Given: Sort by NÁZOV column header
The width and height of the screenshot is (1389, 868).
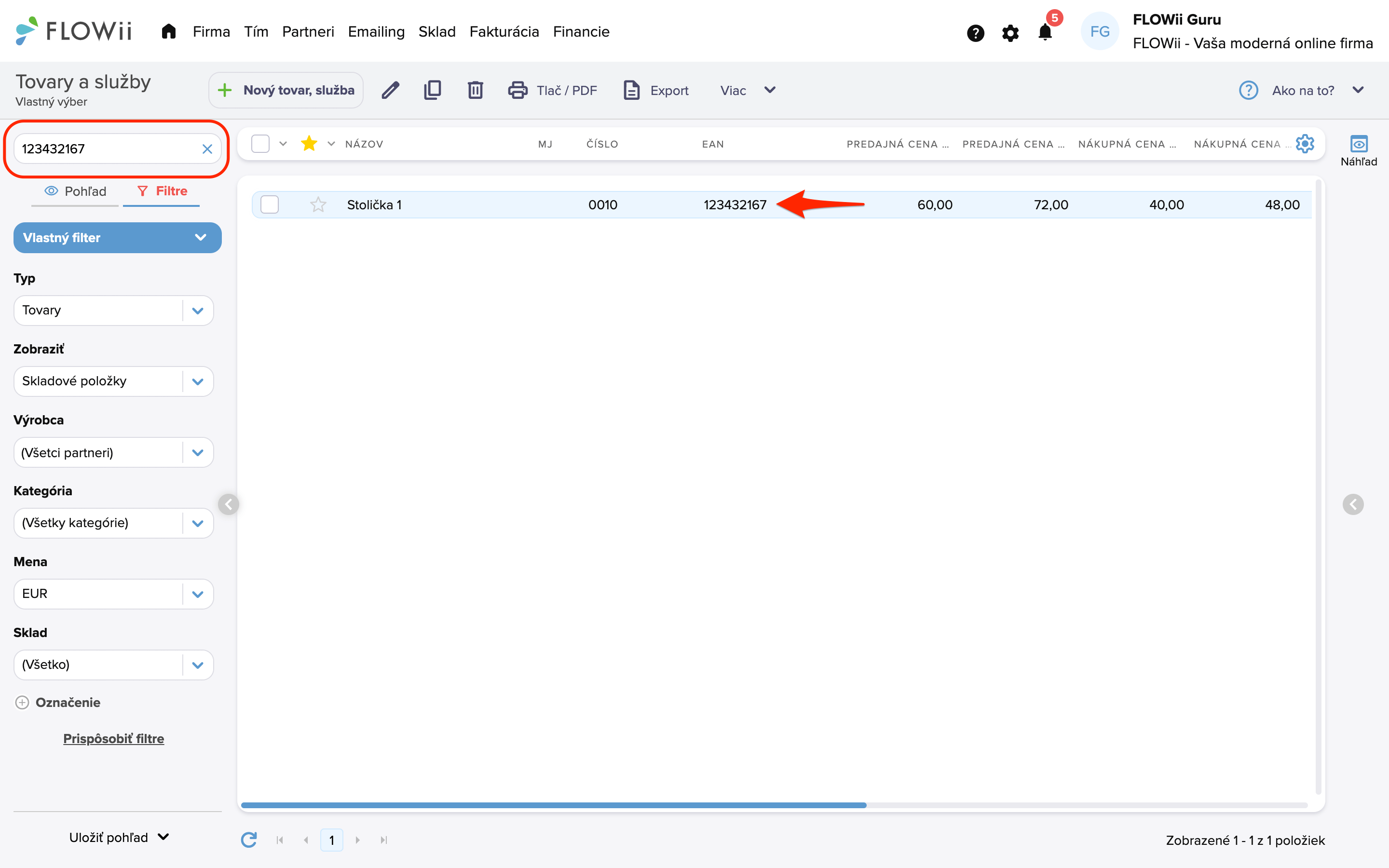Looking at the screenshot, I should click(364, 144).
